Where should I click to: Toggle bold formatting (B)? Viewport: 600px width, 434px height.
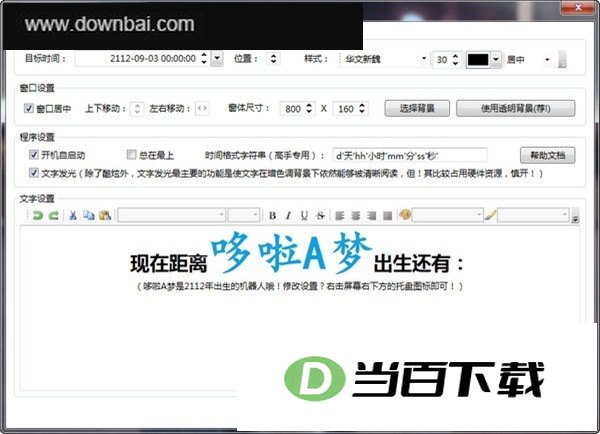click(272, 215)
